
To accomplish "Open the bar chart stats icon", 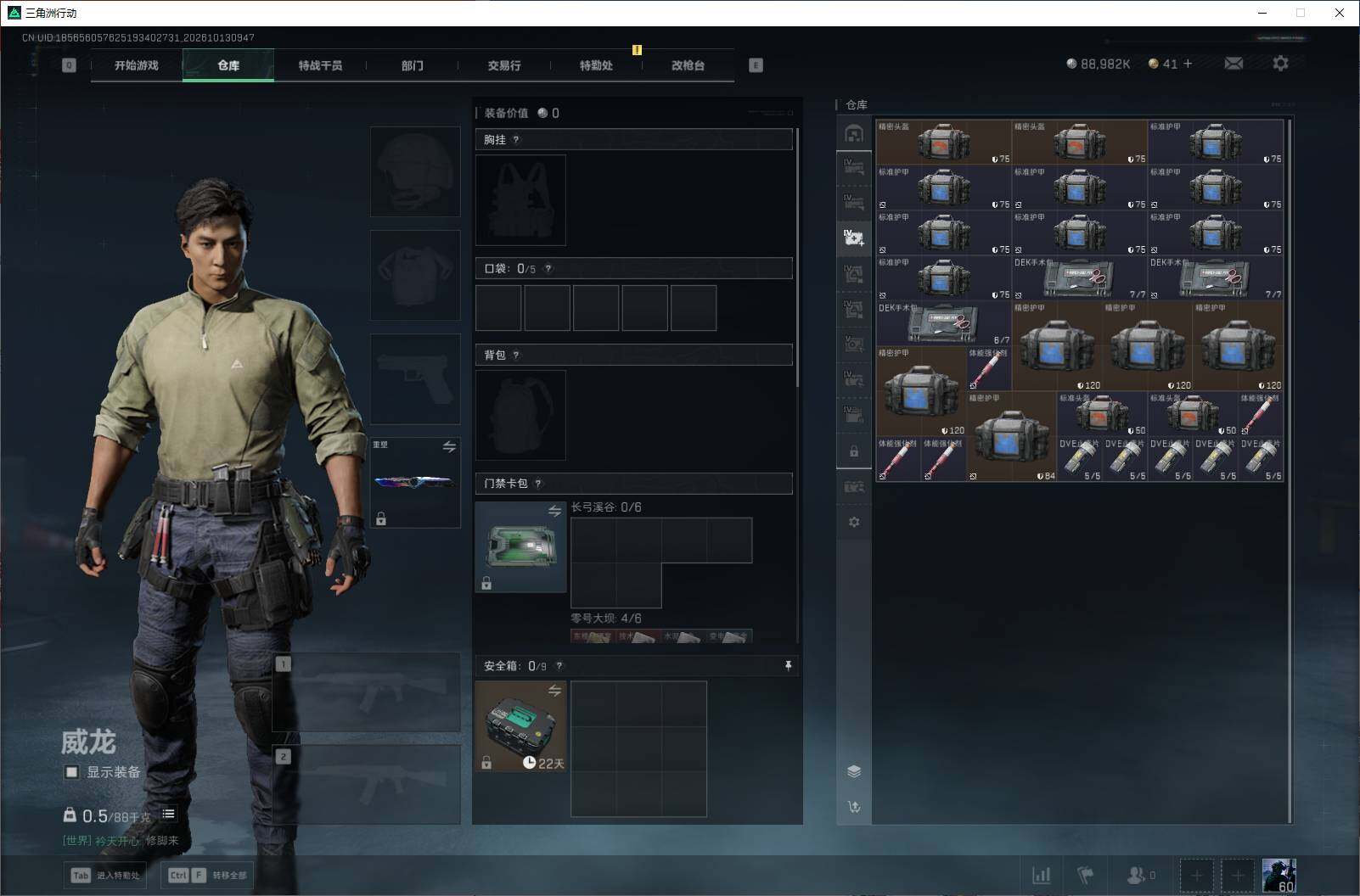I will tap(1041, 875).
